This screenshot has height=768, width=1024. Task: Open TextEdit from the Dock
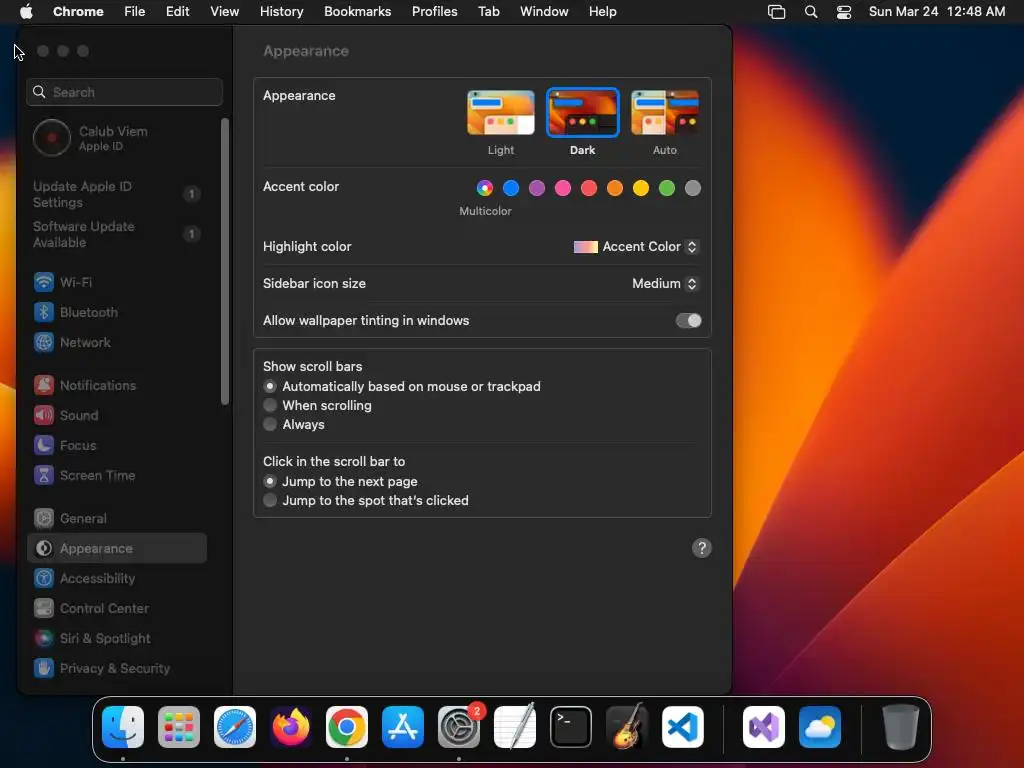[x=515, y=727]
